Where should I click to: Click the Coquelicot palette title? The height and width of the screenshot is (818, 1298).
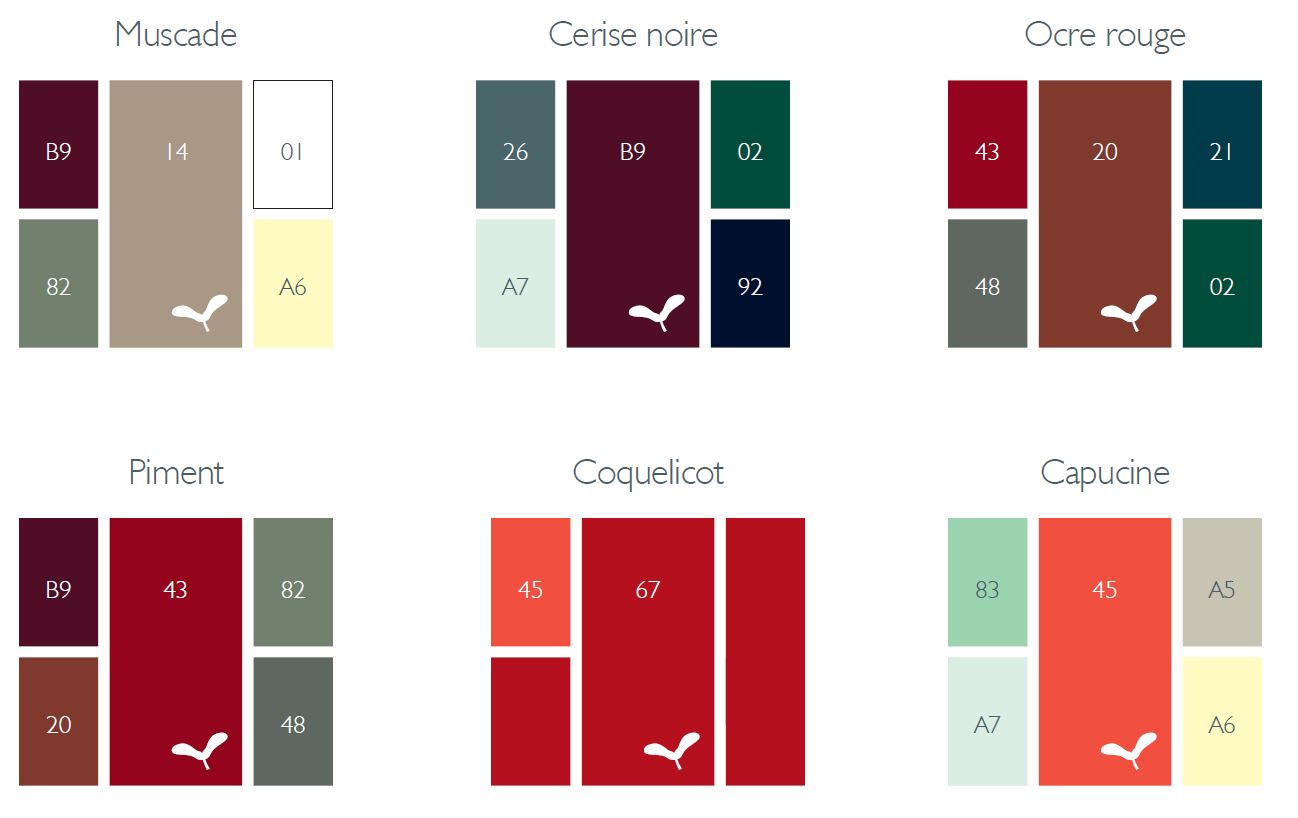tap(648, 472)
